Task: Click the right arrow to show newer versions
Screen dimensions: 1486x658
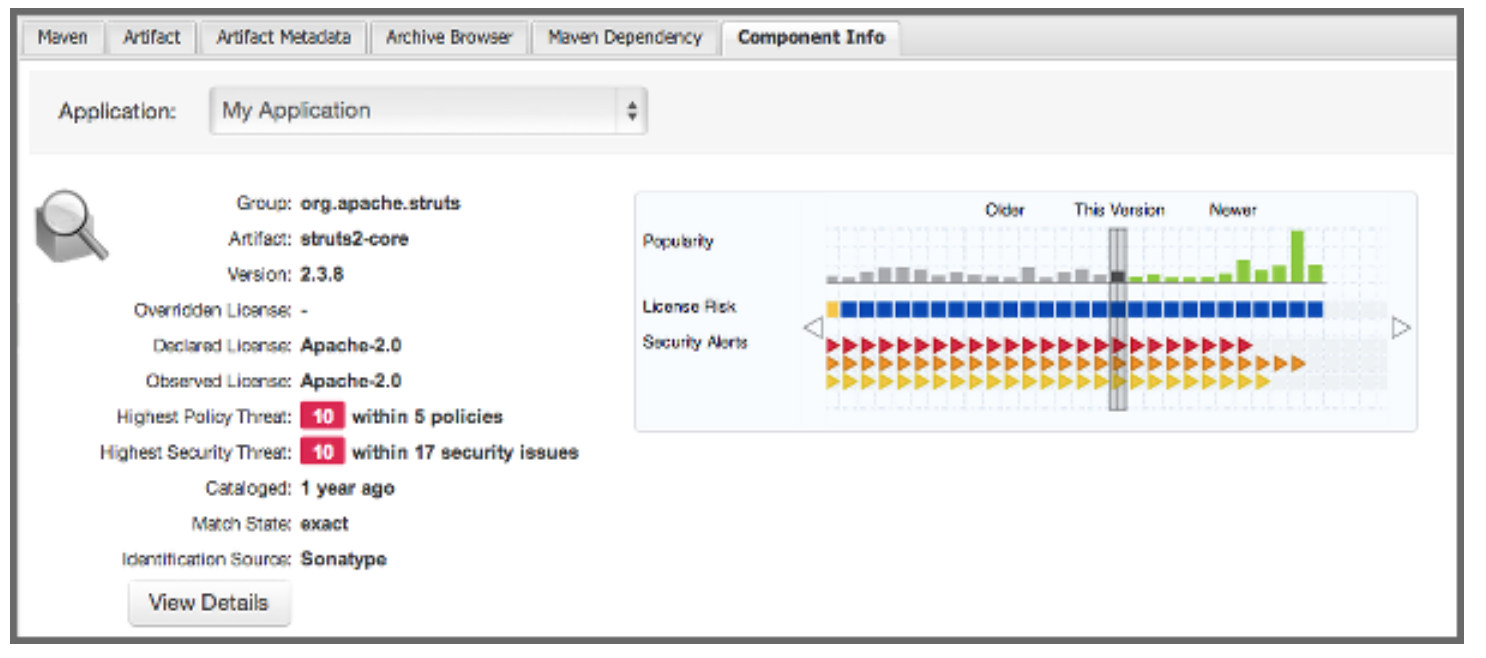Action: (1401, 328)
